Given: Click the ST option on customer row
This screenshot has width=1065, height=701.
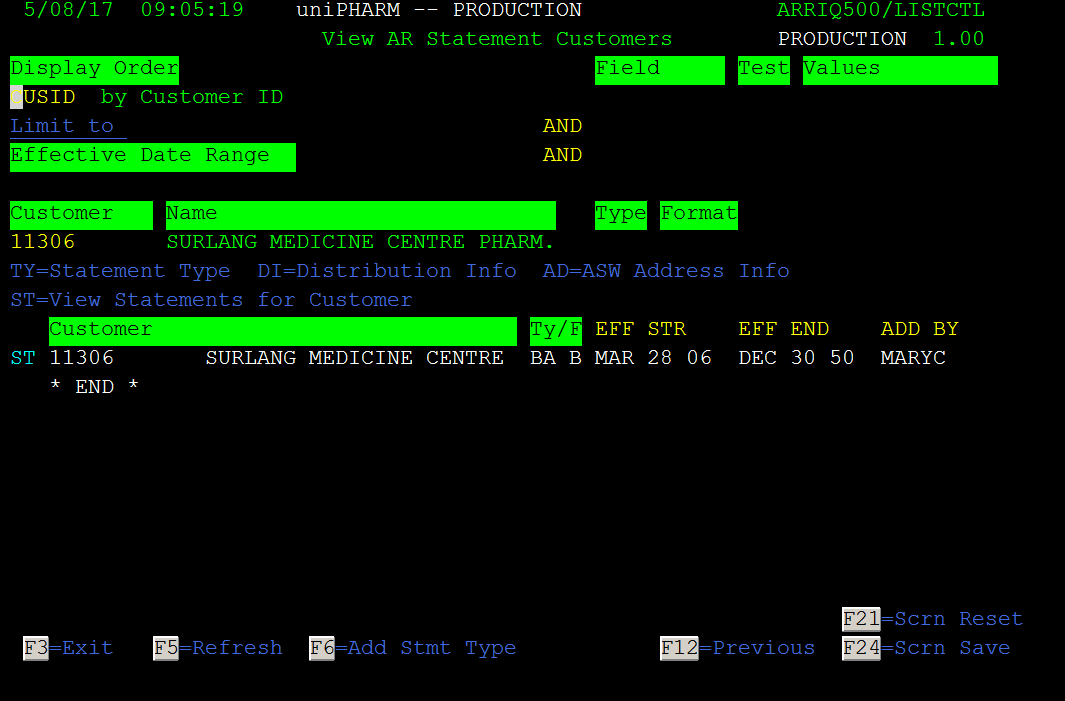Looking at the screenshot, I should click(23, 358).
